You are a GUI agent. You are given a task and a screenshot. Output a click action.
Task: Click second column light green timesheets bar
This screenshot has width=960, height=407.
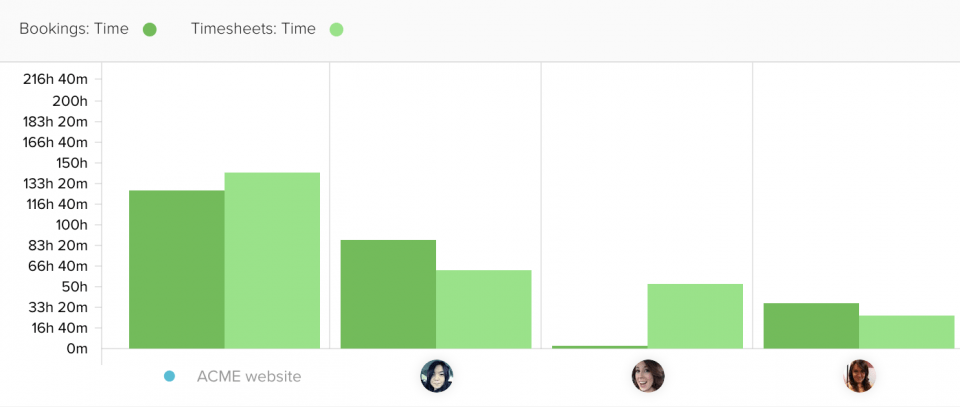point(484,309)
